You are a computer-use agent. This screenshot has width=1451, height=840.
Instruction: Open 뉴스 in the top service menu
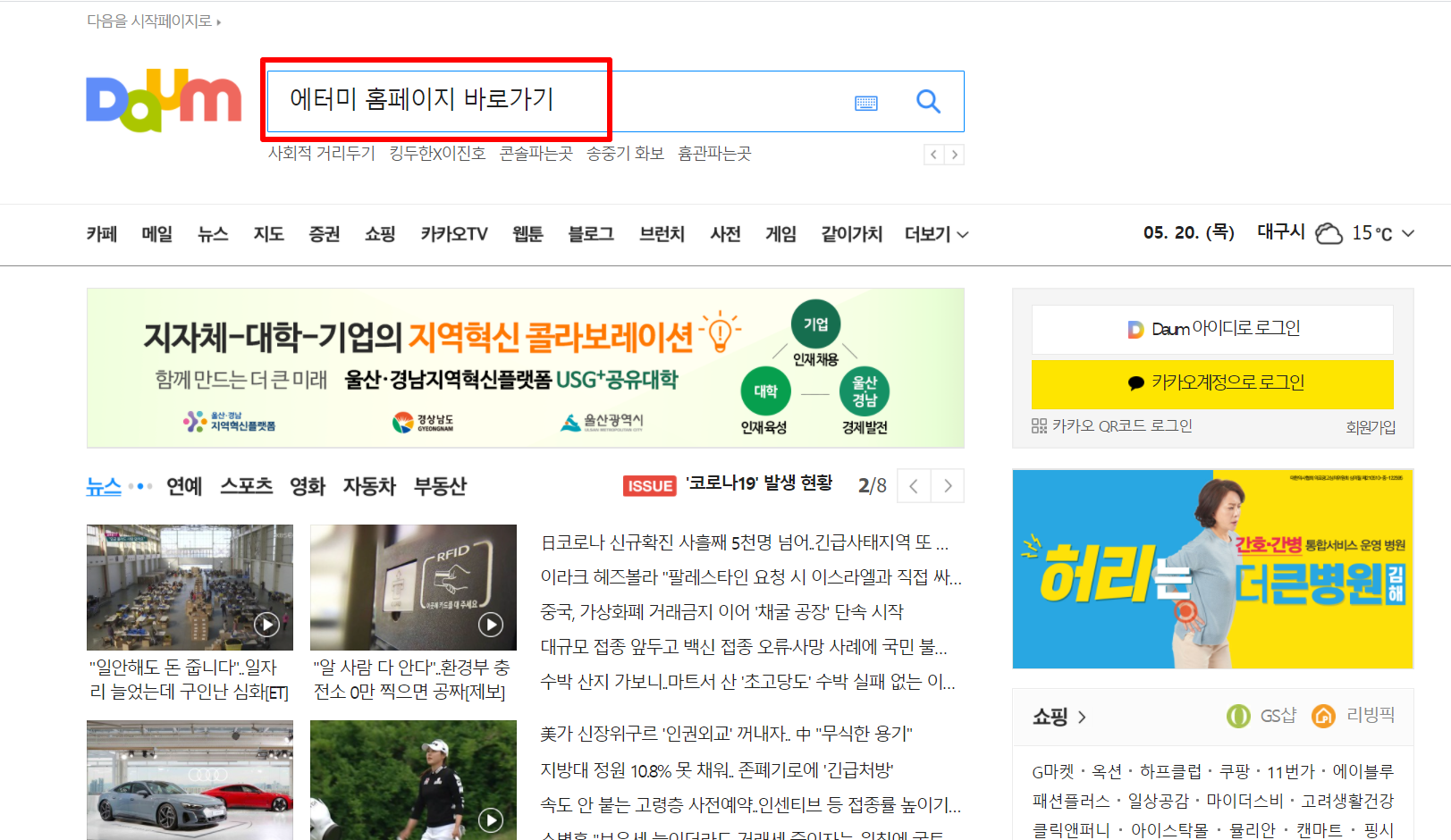coord(213,234)
